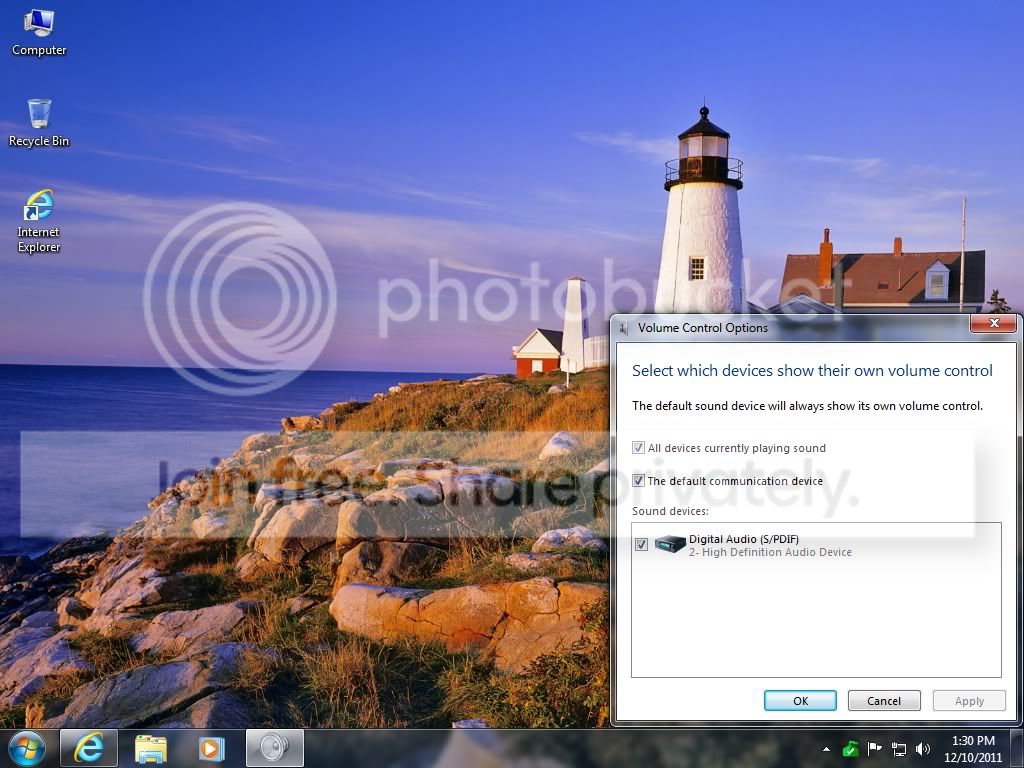Image resolution: width=1024 pixels, height=768 pixels.
Task: Launch Internet Explorer from the taskbar
Action: (89, 748)
